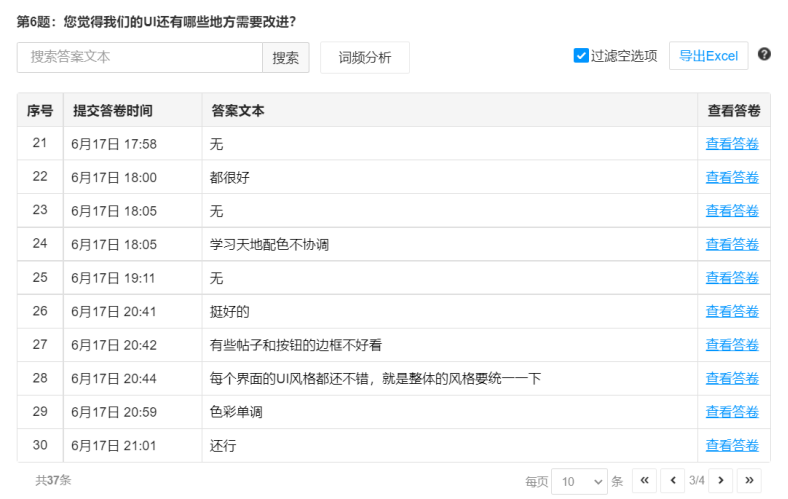Toggle the 过滤空选项 checkbox
Viewport: 788px width, 499px height.
(x=581, y=56)
